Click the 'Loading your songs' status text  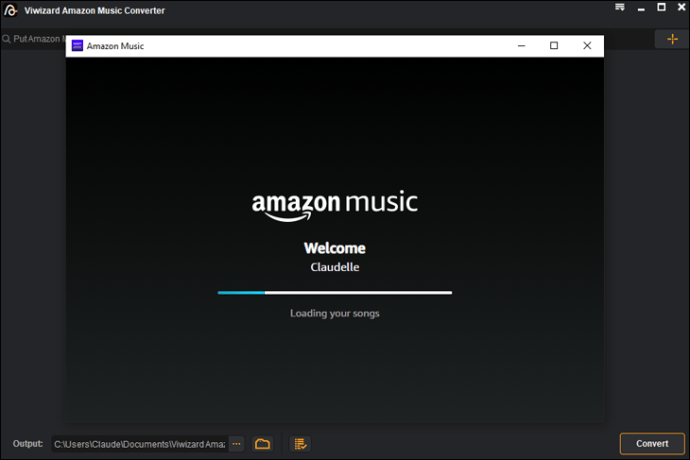[x=334, y=313]
